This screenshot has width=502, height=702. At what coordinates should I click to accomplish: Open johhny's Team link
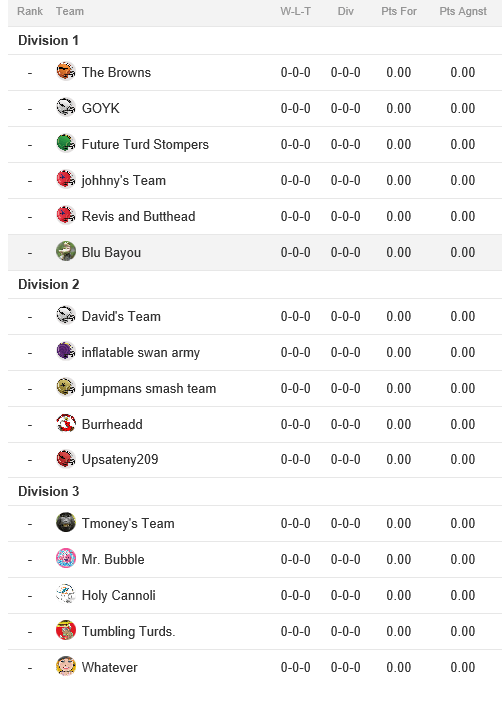124,180
